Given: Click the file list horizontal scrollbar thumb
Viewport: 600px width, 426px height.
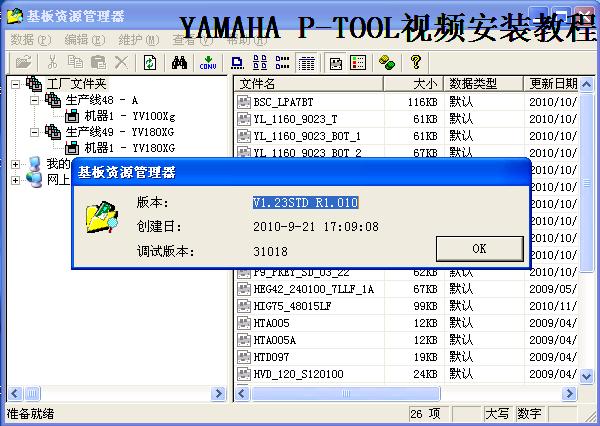Looking at the screenshot, I should coord(345,393).
